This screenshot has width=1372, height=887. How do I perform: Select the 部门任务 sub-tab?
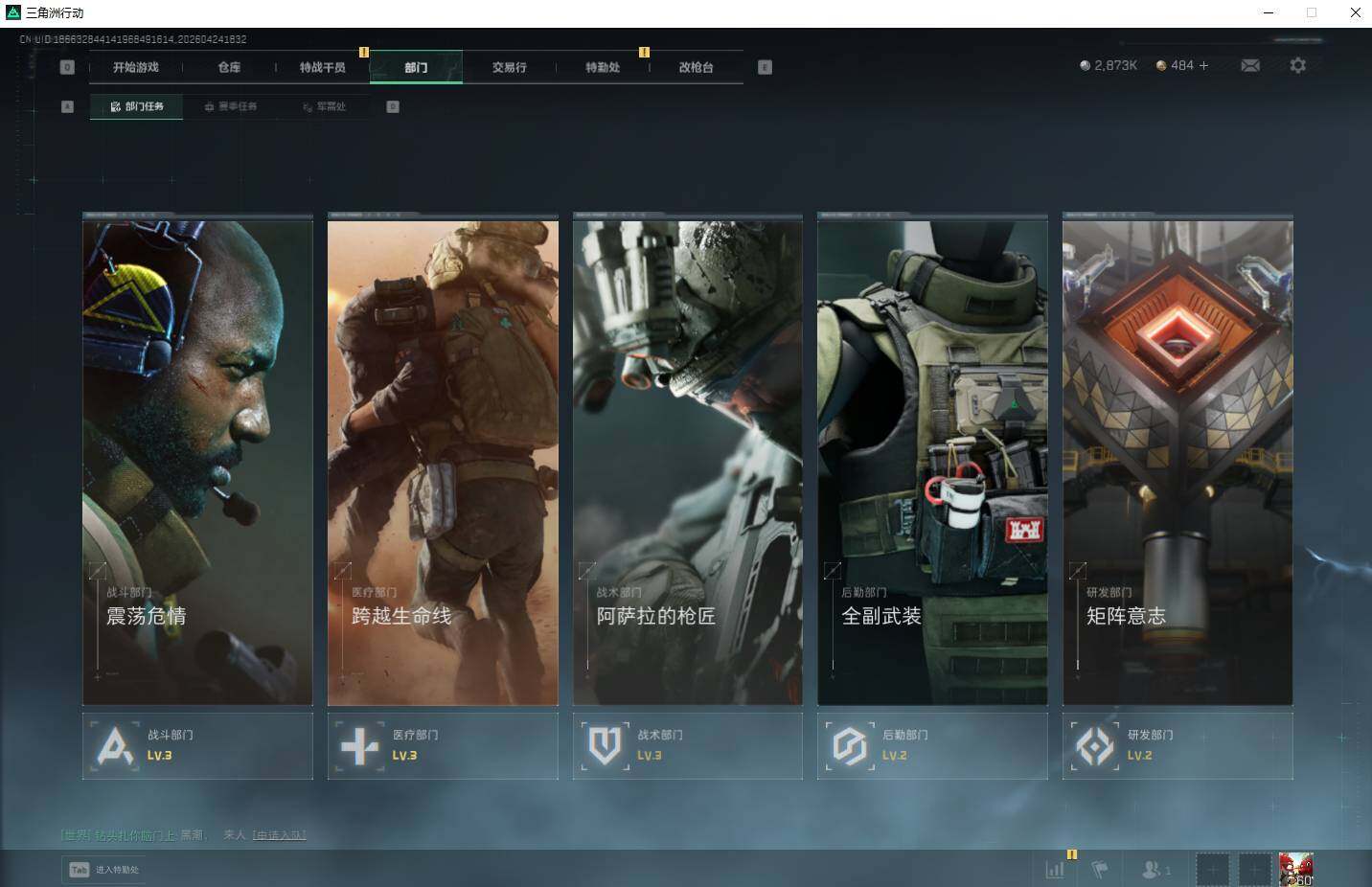(137, 106)
